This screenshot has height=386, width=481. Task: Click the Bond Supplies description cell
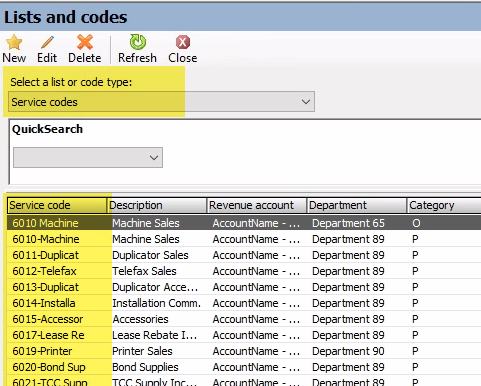145,367
